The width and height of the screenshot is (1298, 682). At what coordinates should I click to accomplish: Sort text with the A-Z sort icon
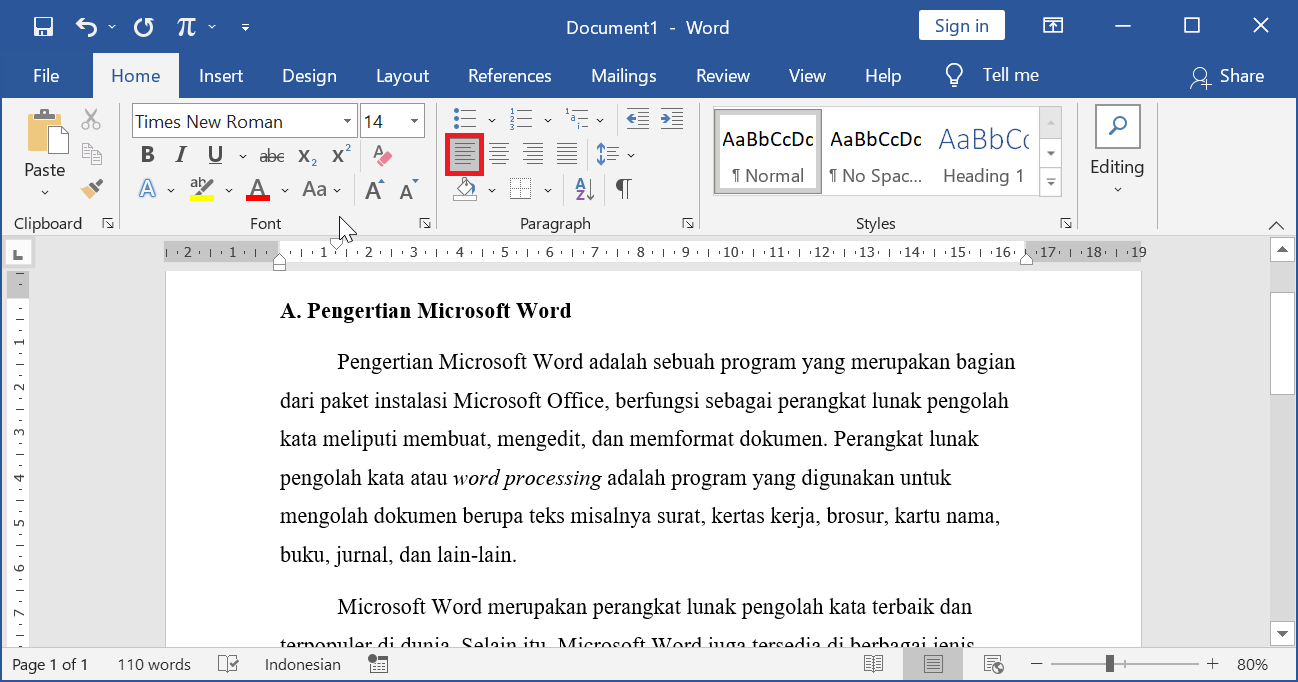click(584, 188)
